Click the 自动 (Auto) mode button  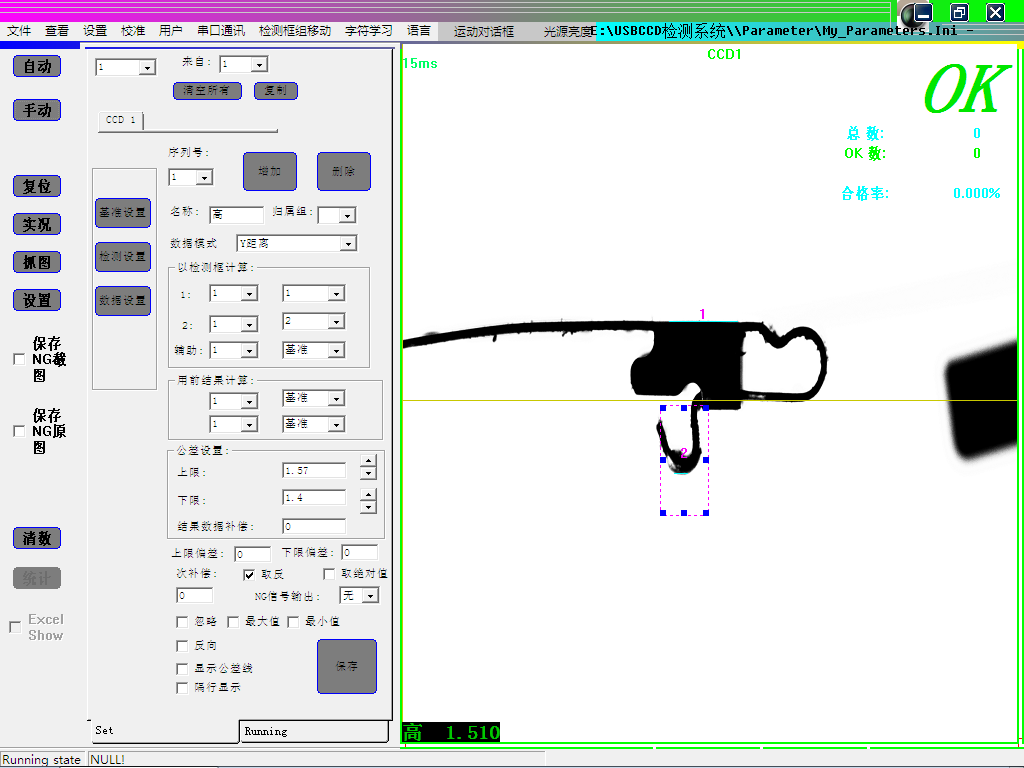[37, 66]
